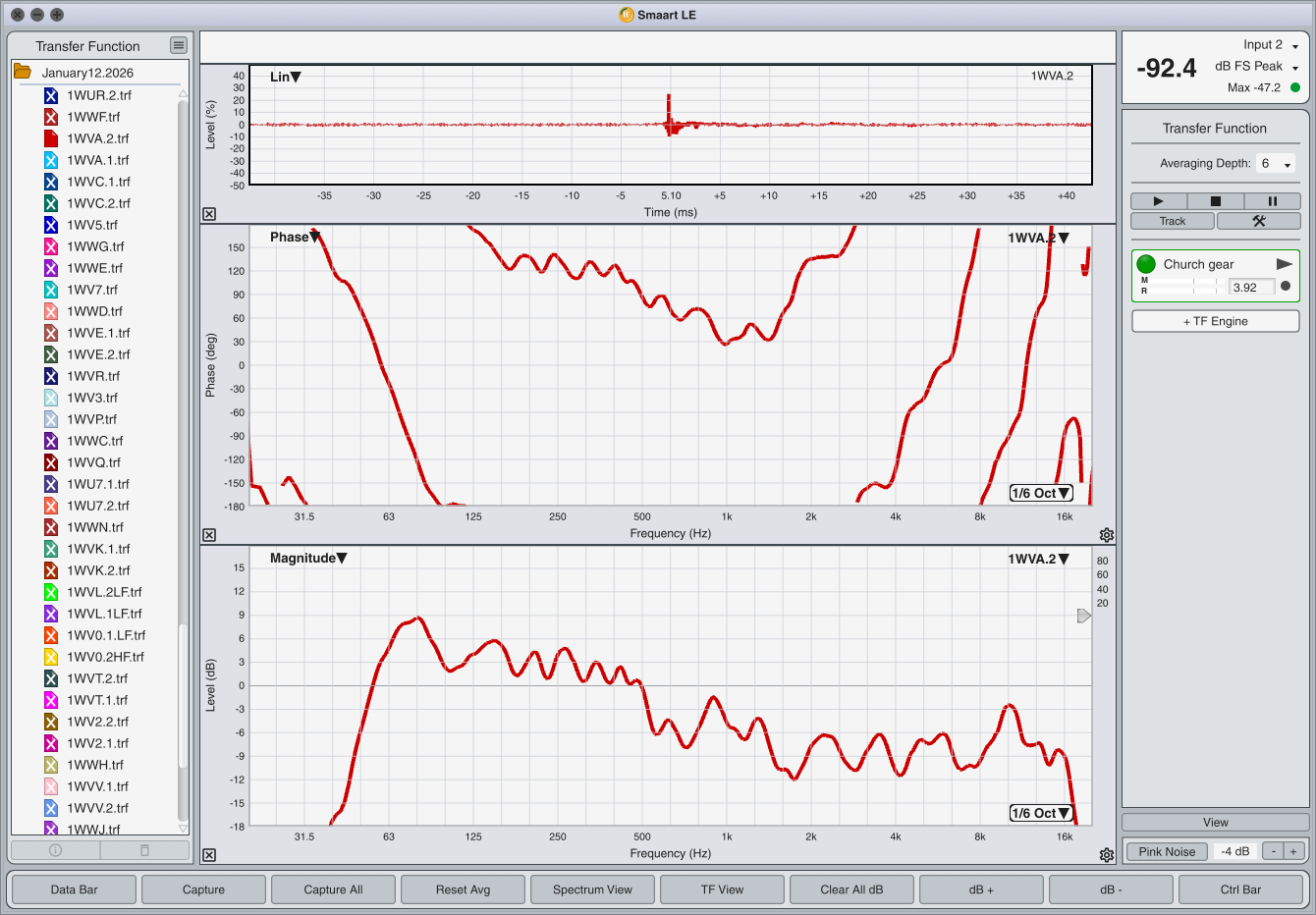Open the Averaging Depth dropdown
This screenshot has height=915, width=1316.
[1276, 164]
